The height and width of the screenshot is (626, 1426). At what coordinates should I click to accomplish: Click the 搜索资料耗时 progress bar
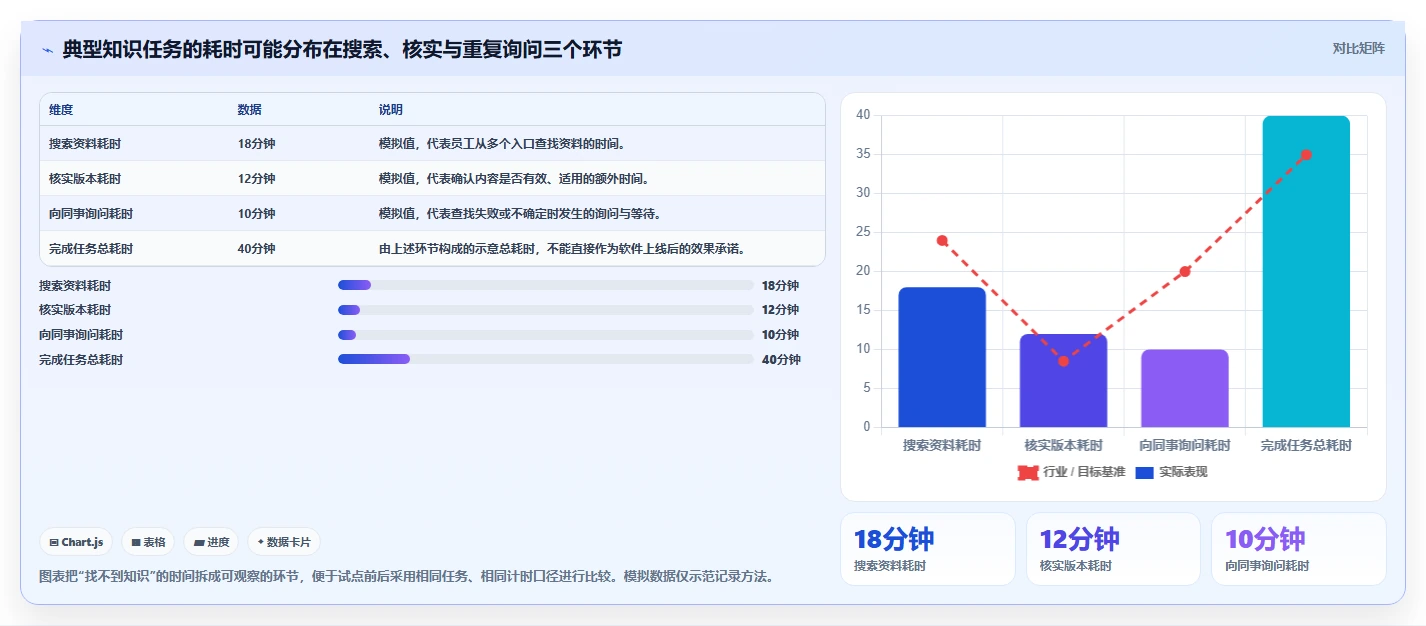click(x=546, y=285)
